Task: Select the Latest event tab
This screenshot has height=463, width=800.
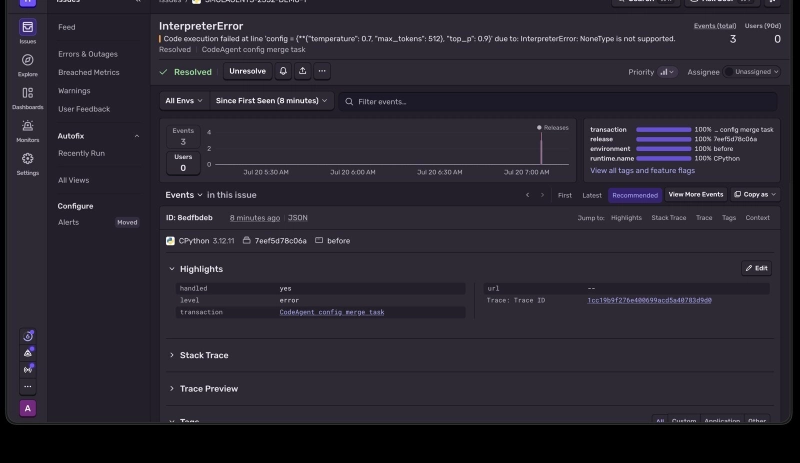Action: click(x=592, y=195)
